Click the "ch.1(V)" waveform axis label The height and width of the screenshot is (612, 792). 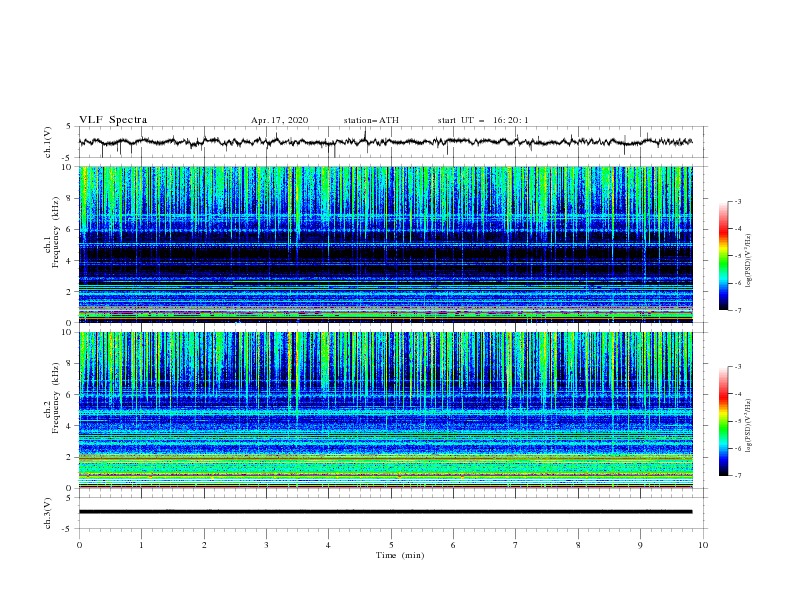(x=48, y=142)
